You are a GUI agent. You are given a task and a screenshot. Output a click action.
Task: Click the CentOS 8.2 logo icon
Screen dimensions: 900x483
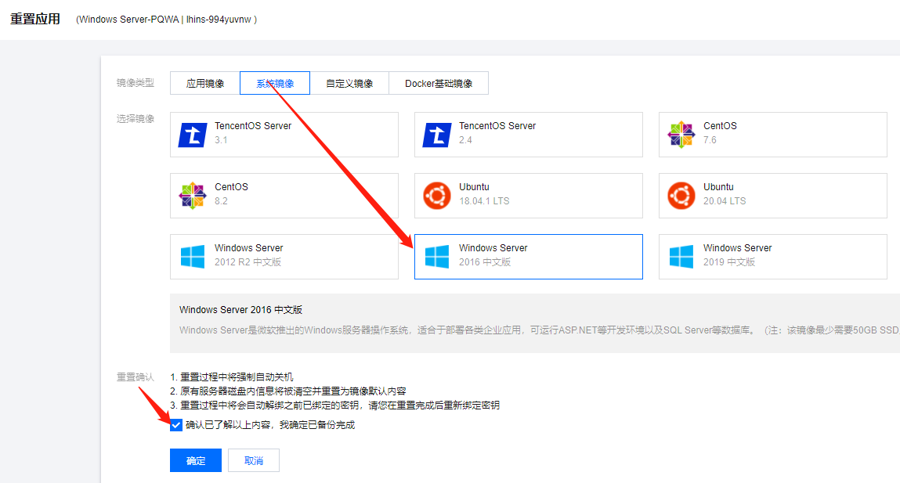coord(193,195)
